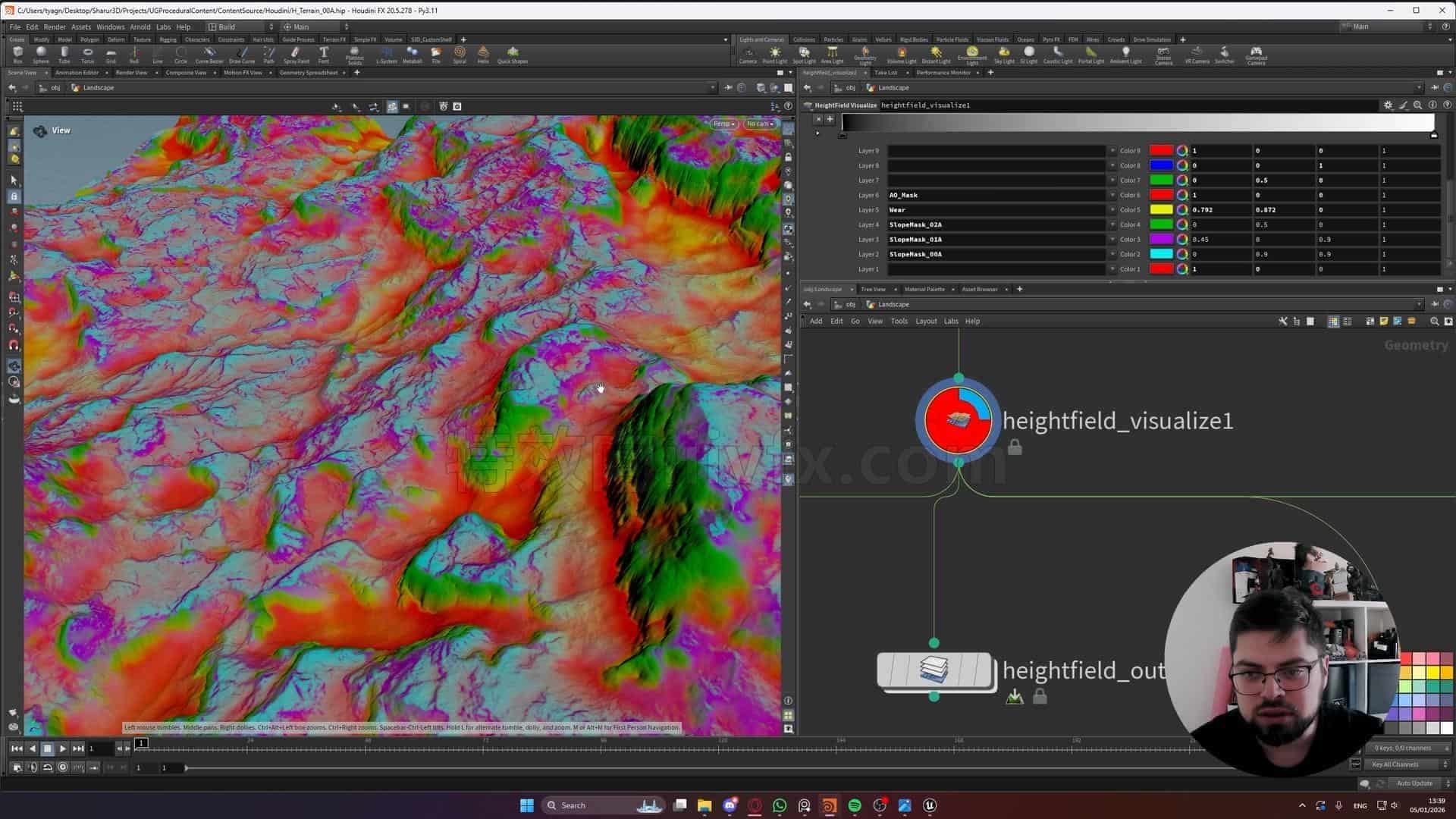Open the No cam camera dropdown
Screen dimensions: 1456x819
pos(759,124)
